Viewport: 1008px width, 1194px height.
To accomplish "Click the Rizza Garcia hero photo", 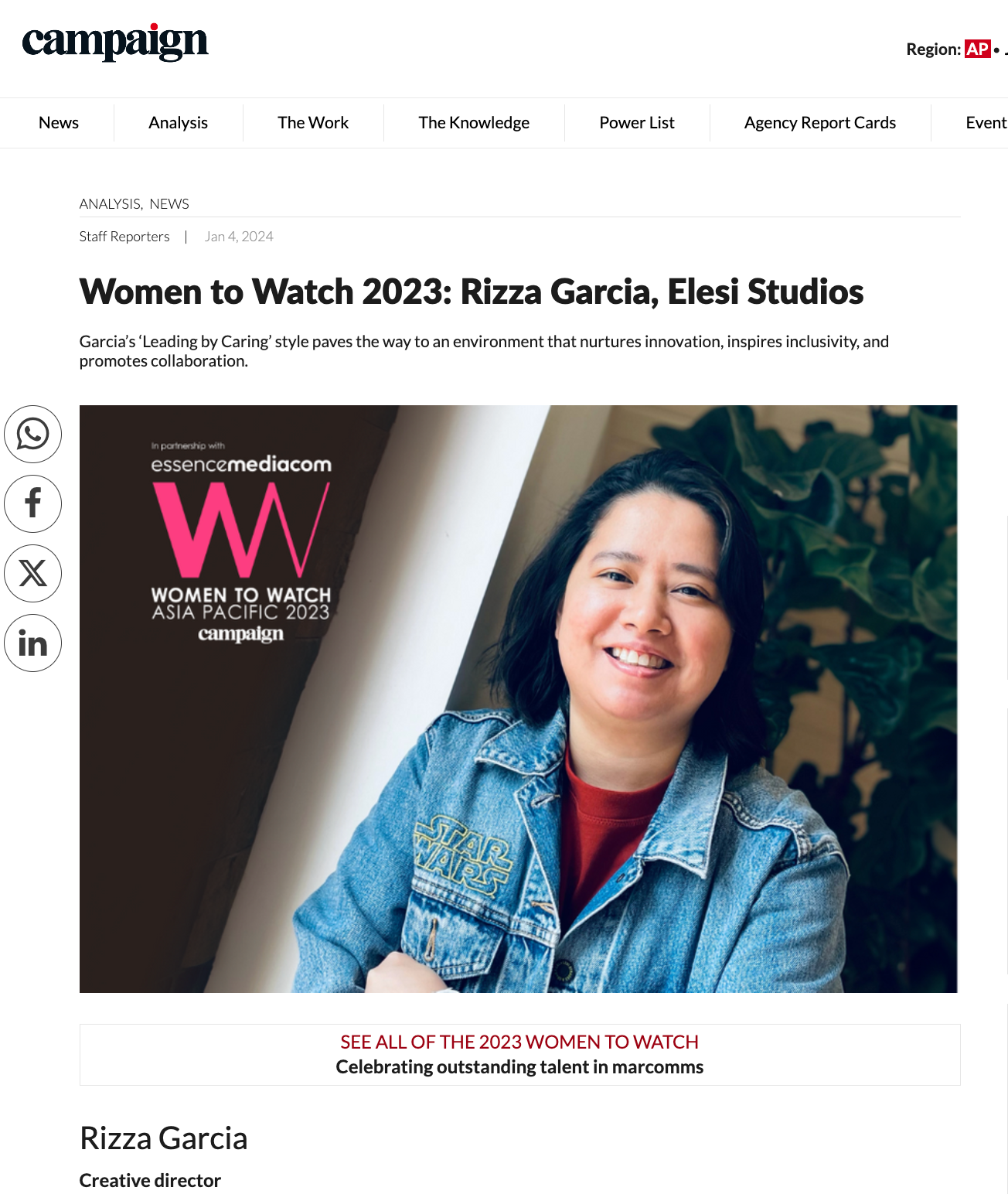I will [x=519, y=699].
